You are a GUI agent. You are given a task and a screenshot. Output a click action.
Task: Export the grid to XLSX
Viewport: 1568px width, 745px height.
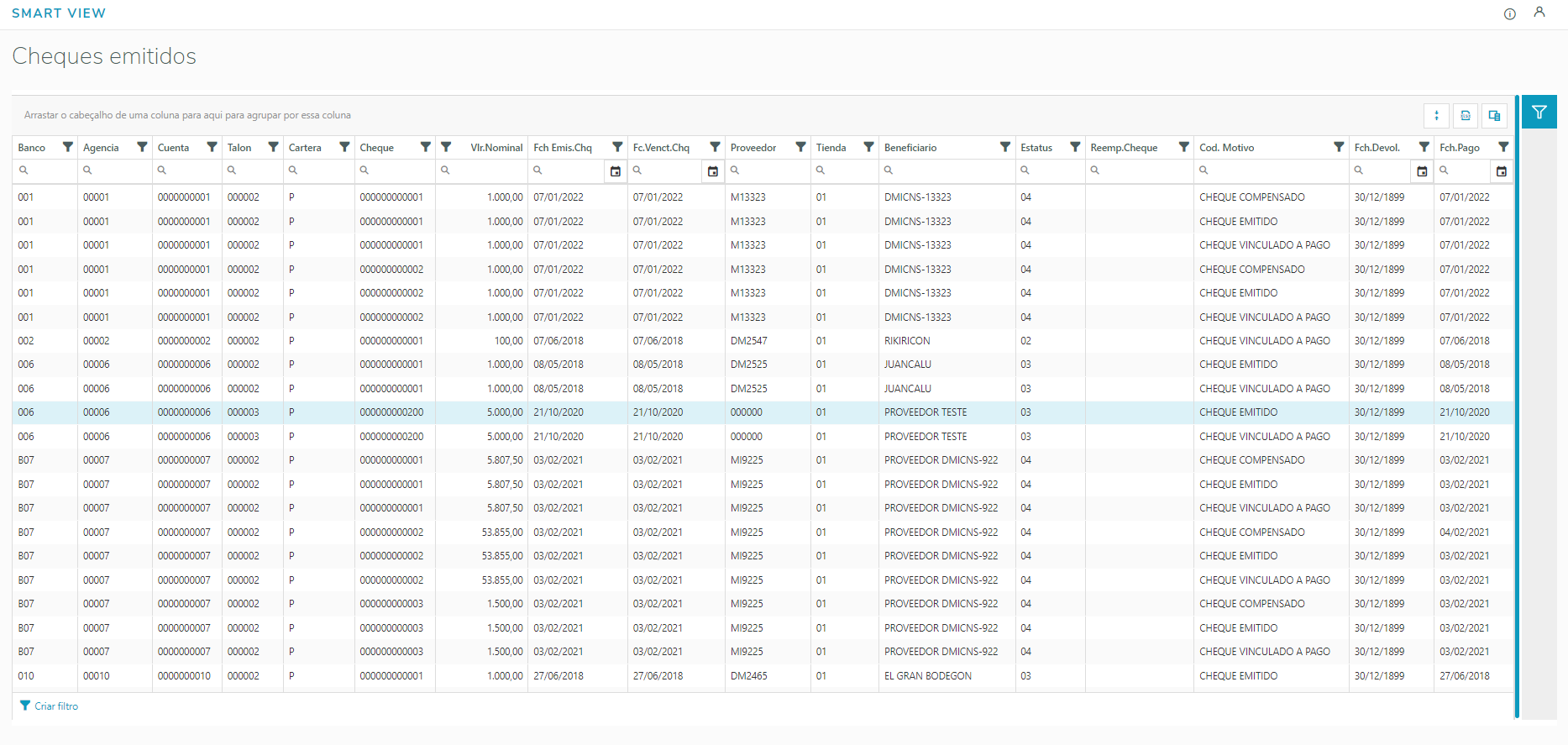pos(1466,116)
